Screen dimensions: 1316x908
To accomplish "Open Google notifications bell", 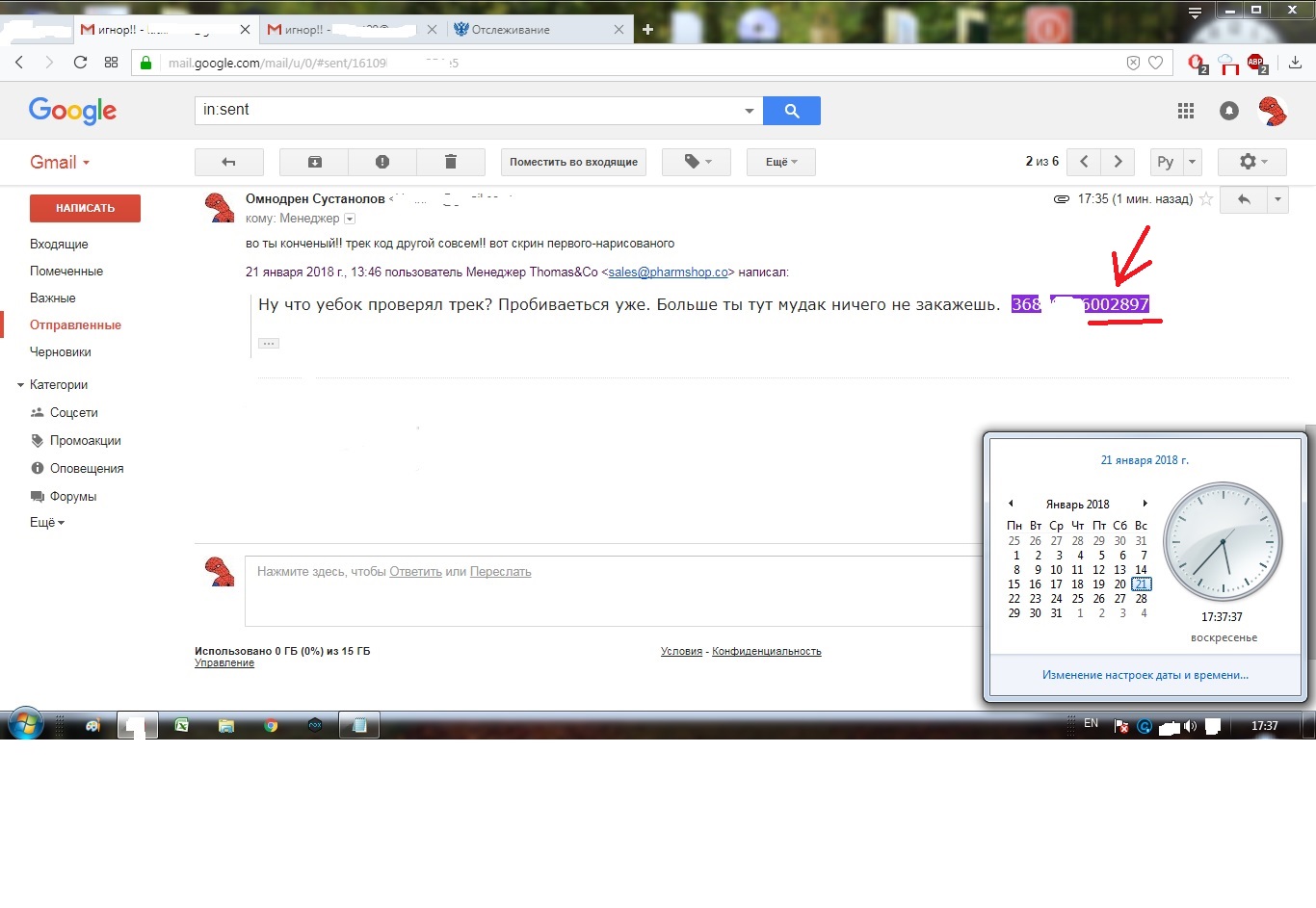I will pyautogui.click(x=1229, y=111).
